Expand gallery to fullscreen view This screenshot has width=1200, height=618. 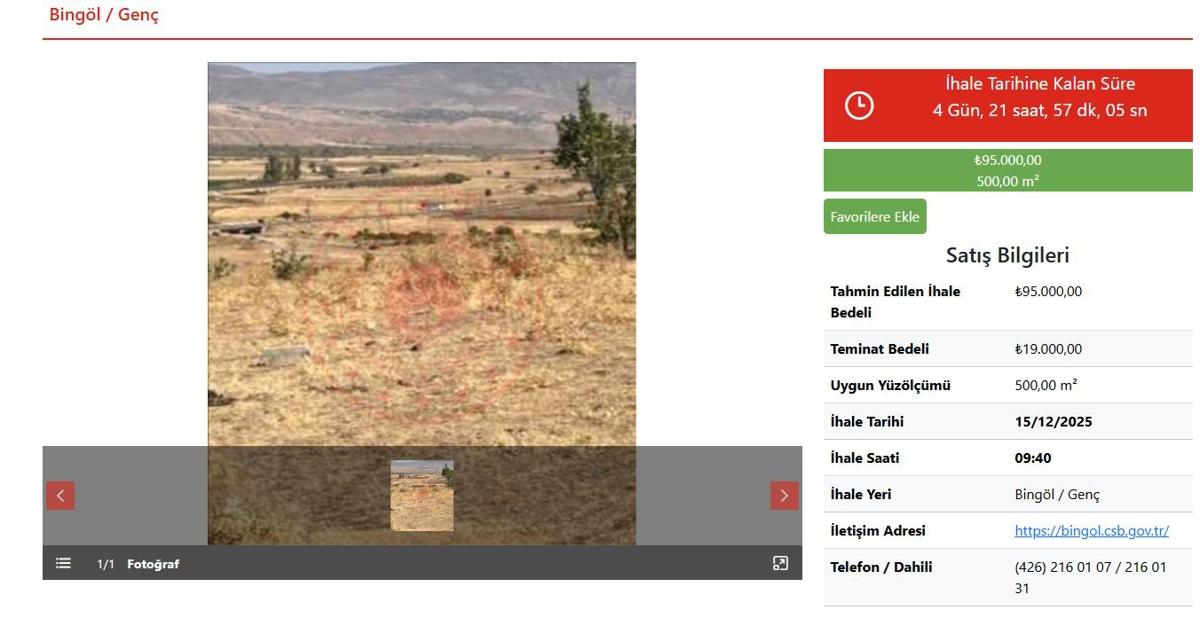click(781, 563)
